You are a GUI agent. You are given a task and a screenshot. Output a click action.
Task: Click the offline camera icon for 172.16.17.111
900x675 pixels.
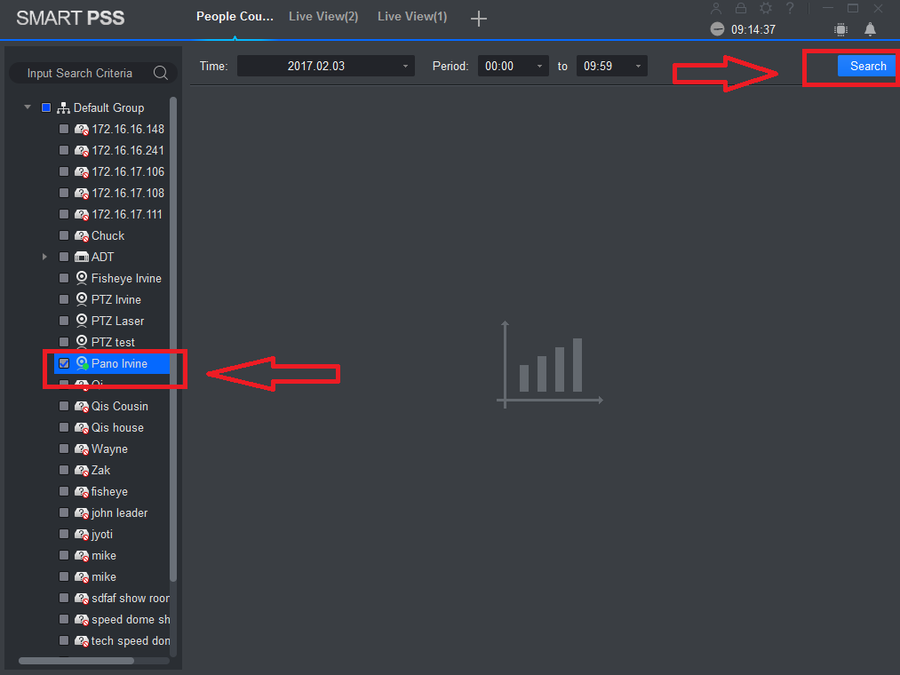pyautogui.click(x=82, y=215)
